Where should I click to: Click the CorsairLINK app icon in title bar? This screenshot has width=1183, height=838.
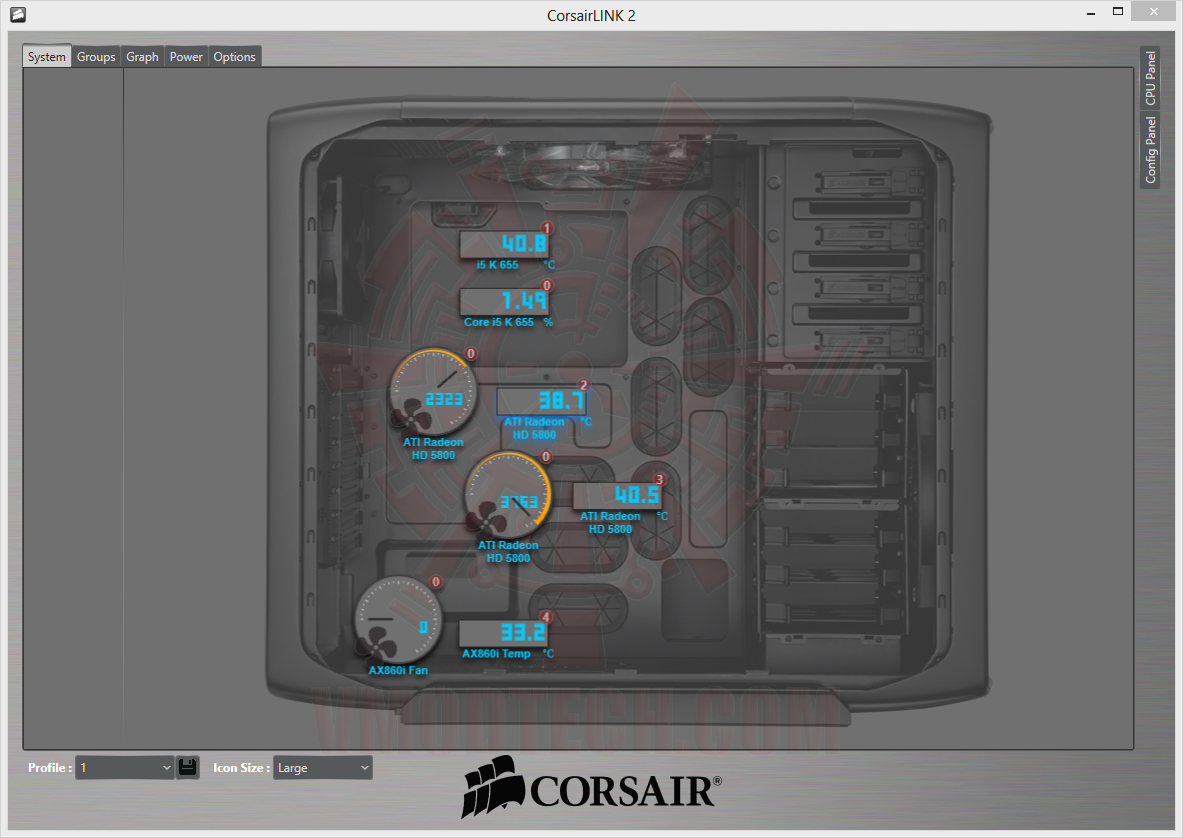click(x=18, y=14)
